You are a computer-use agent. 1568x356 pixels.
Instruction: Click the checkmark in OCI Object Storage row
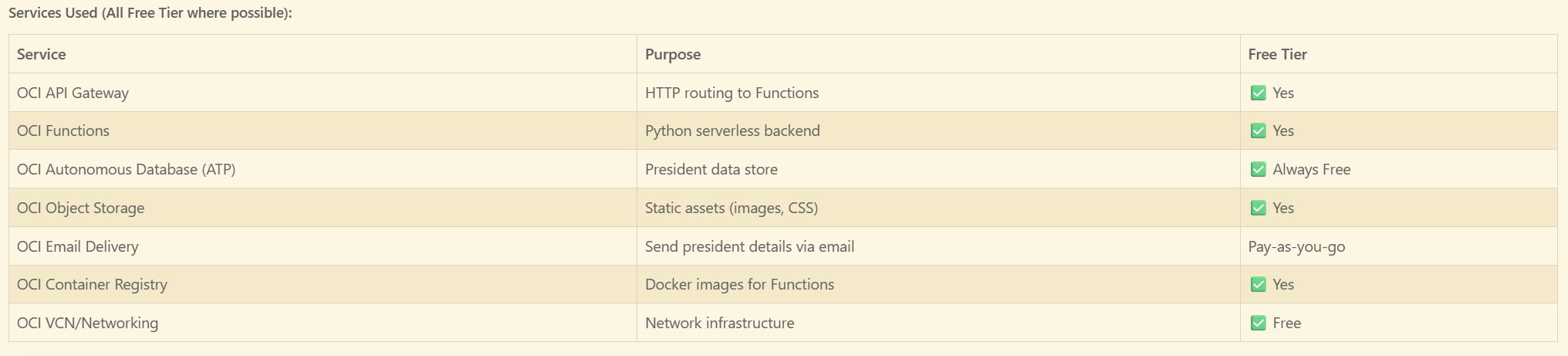pyautogui.click(x=1258, y=208)
